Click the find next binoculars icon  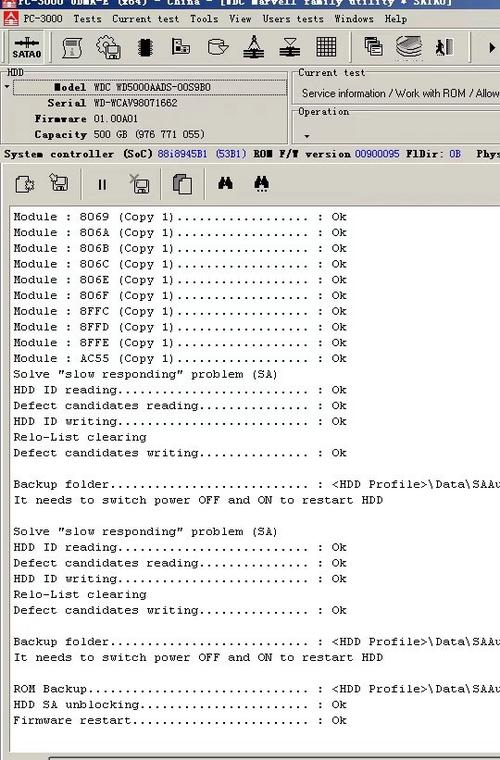262,184
